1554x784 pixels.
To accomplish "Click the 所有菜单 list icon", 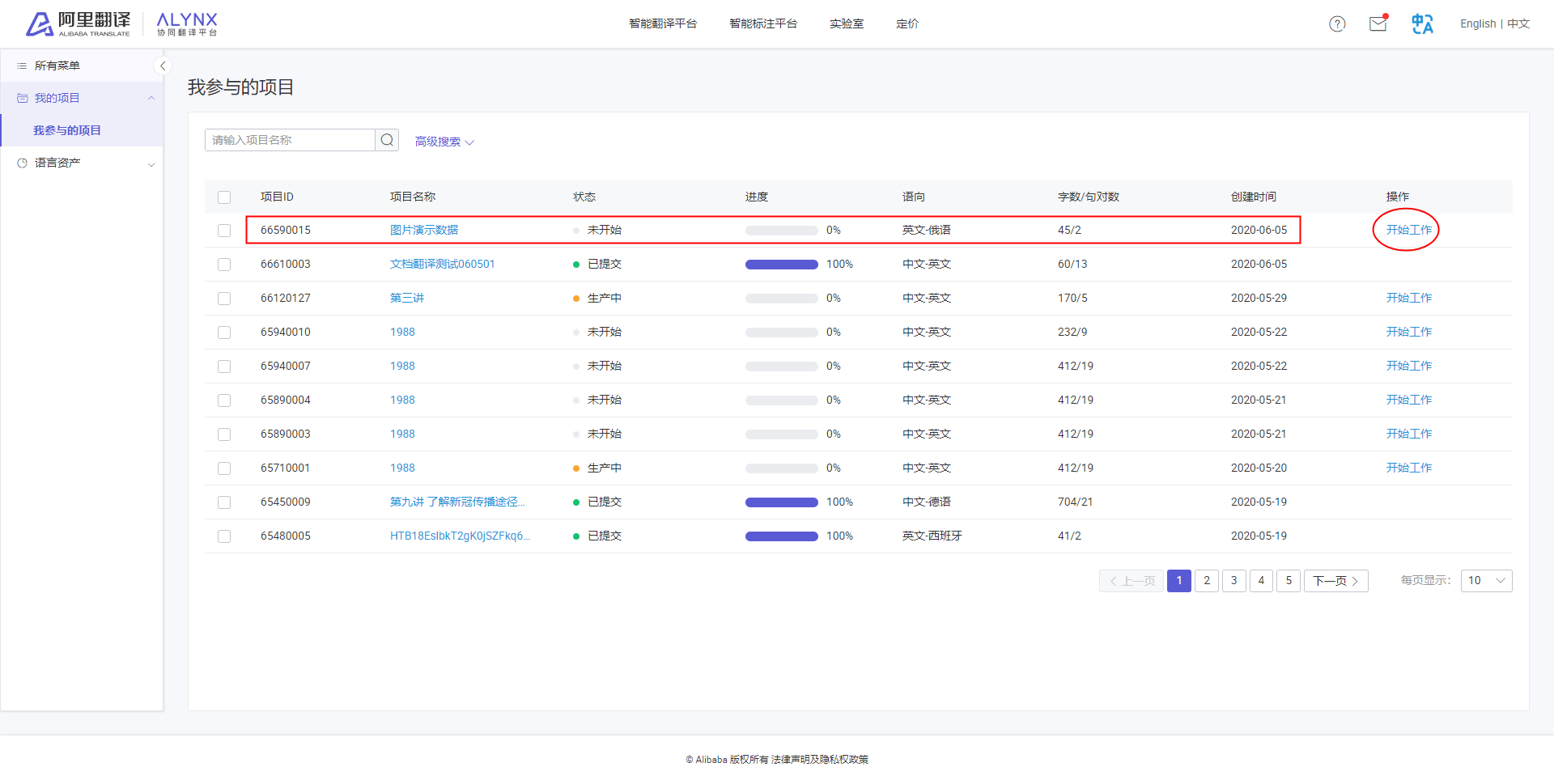I will point(22,66).
